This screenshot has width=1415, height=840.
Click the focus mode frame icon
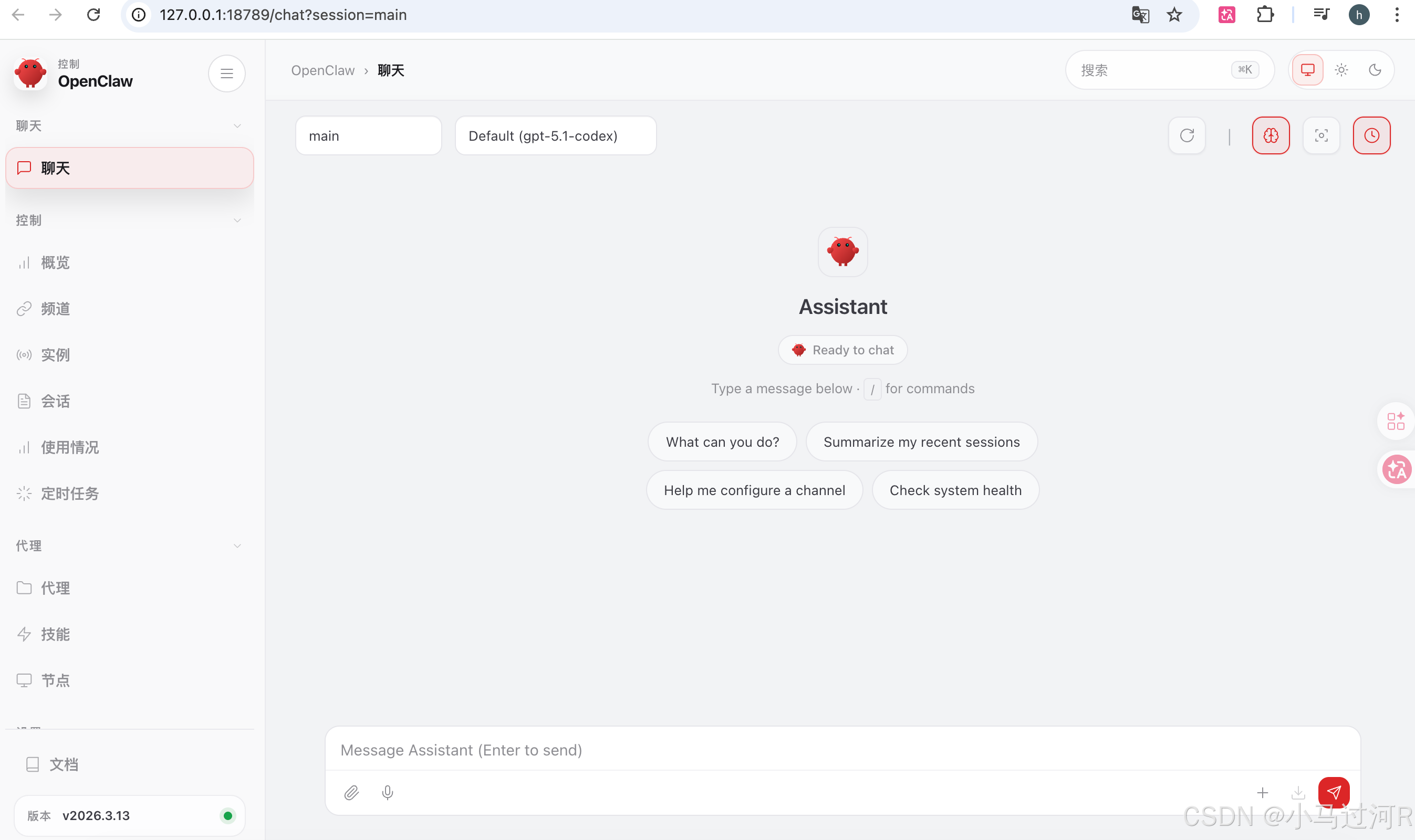click(x=1321, y=135)
